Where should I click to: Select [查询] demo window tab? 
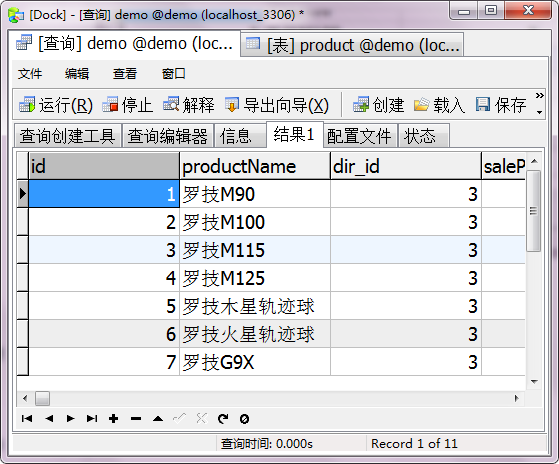click(125, 43)
